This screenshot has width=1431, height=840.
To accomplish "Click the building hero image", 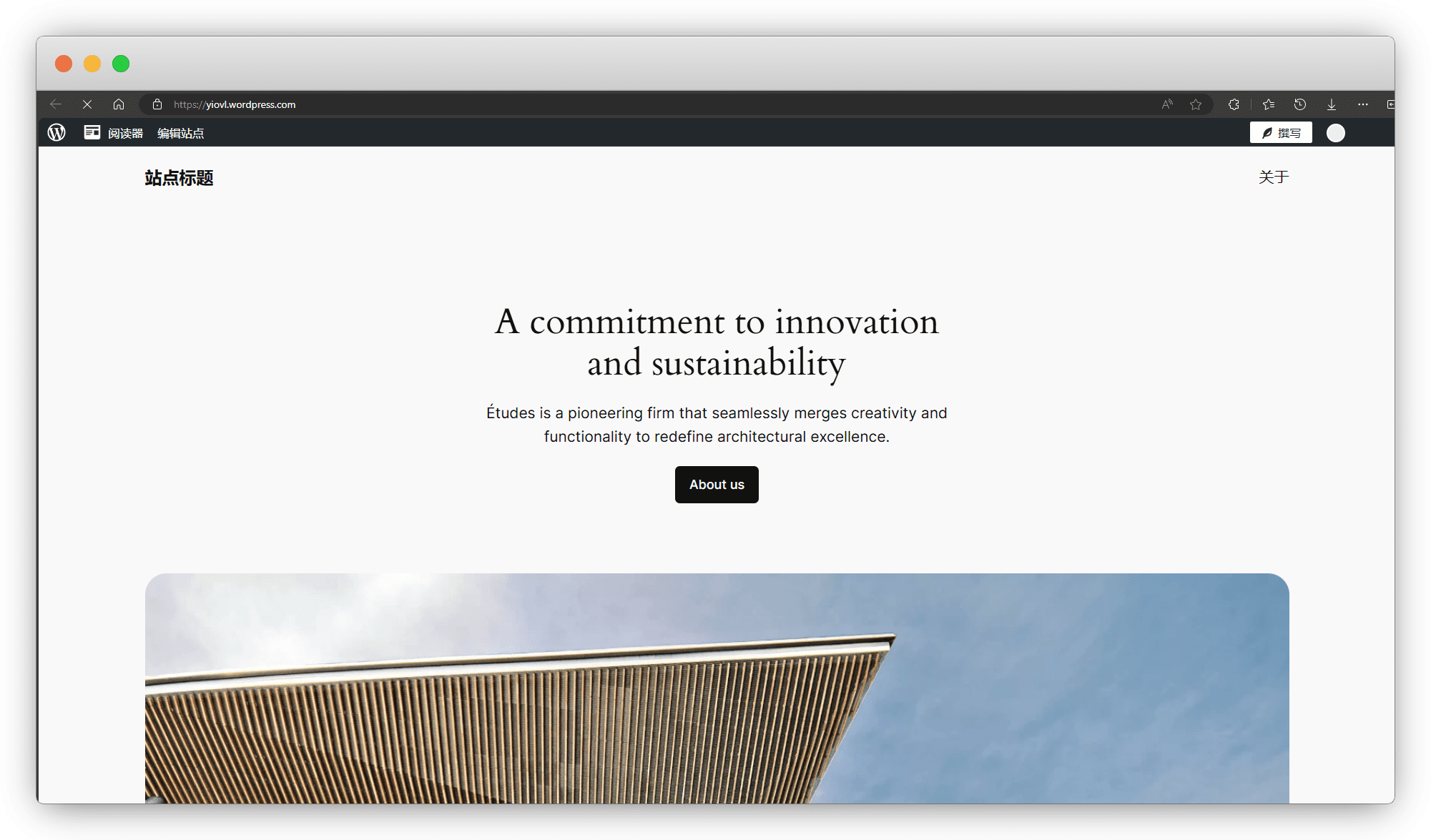I will click(717, 688).
